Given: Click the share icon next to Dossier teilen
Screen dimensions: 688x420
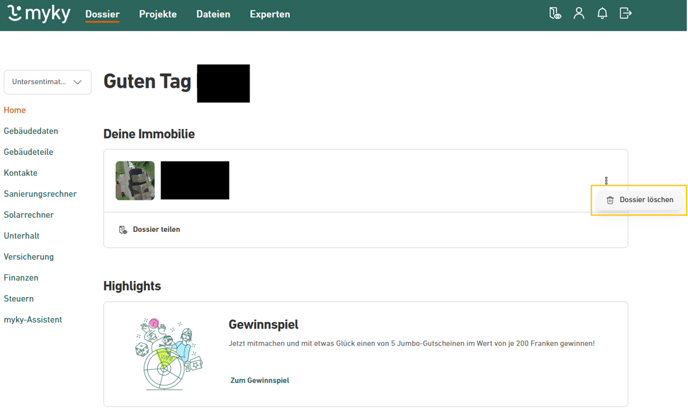Looking at the screenshot, I should click(x=123, y=230).
